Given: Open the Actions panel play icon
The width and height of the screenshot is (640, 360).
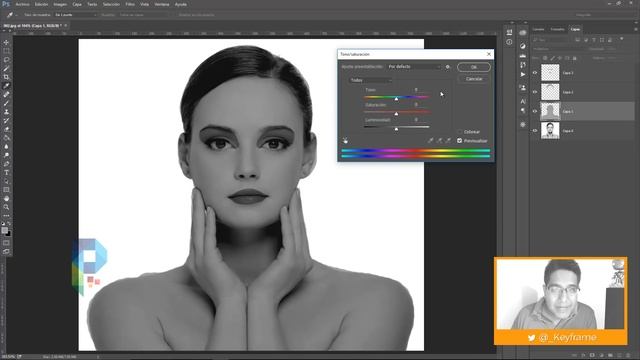Looking at the screenshot, I should [523, 74].
